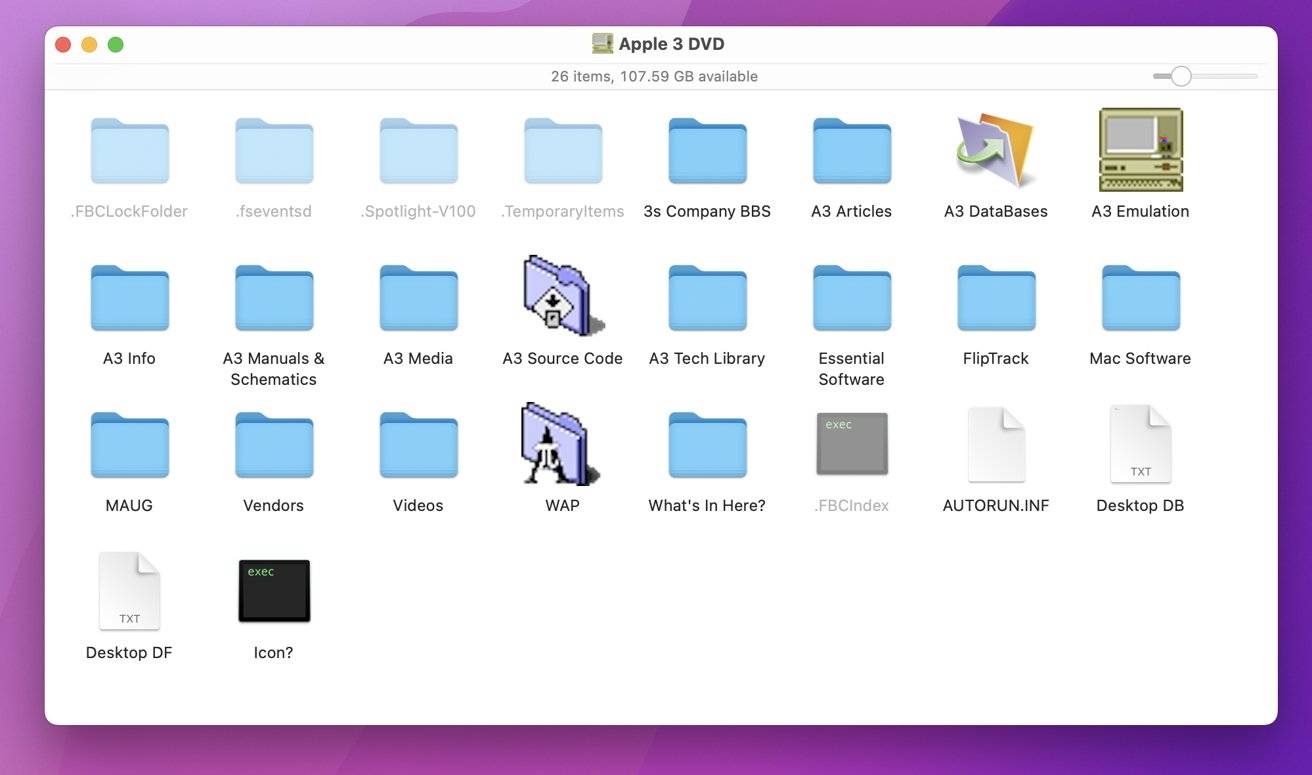The height and width of the screenshot is (775, 1312).
Task: Click the FlipTrack folder
Action: [995, 297]
